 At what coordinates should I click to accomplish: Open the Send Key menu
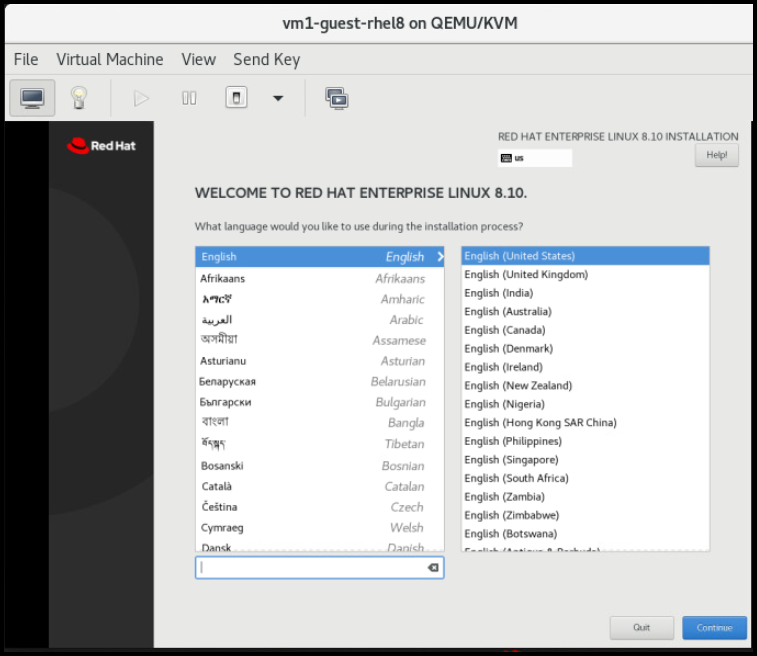coord(266,60)
